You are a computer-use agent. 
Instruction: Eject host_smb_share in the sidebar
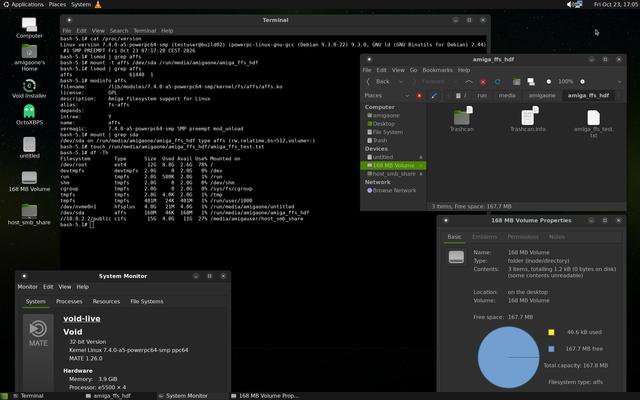[x=421, y=174]
